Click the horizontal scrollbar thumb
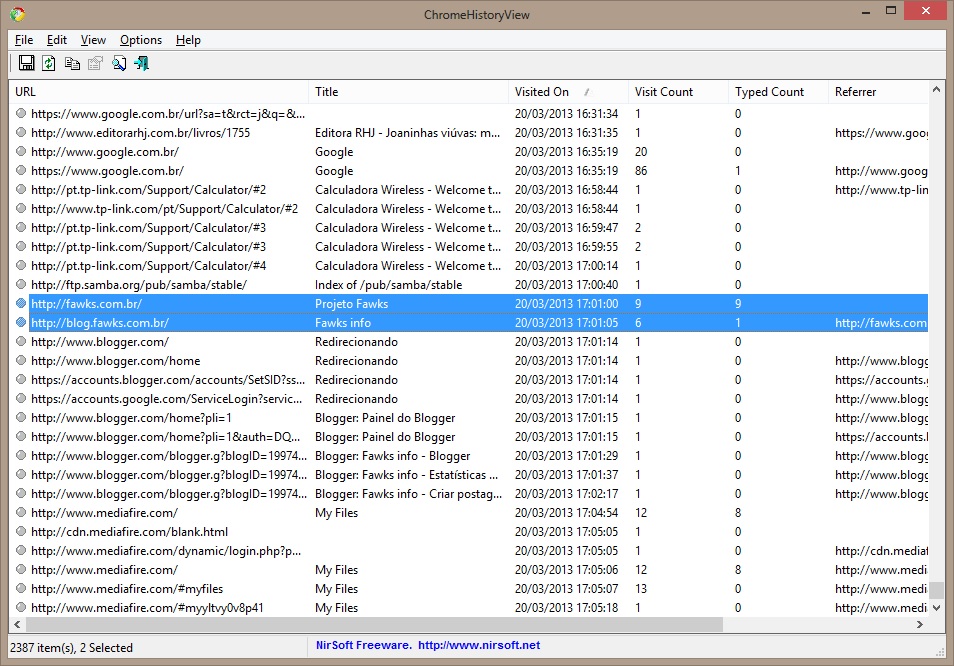954x666 pixels. (374, 625)
